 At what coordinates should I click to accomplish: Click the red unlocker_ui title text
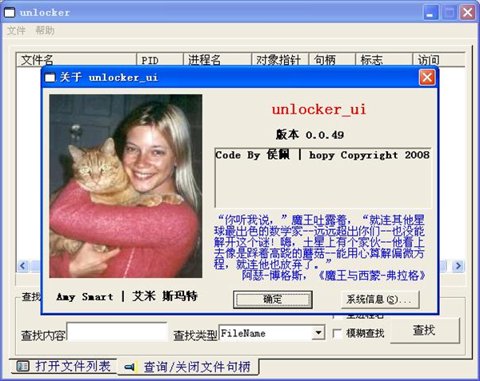click(319, 109)
